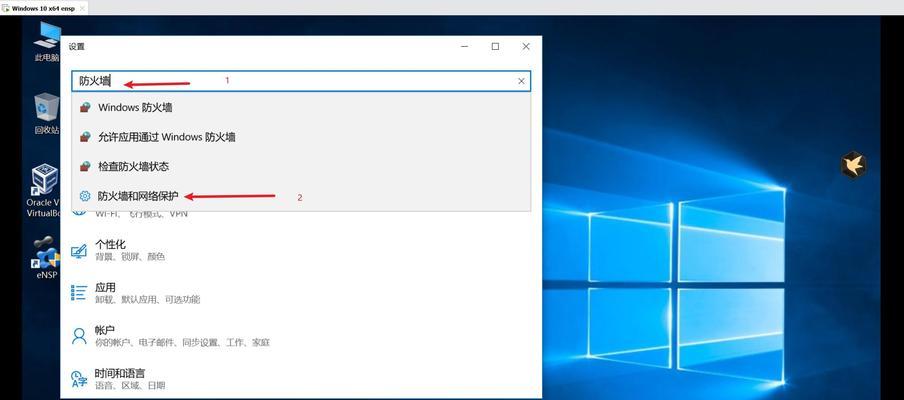This screenshot has height=400, width=904.
Task: Choose 防火墙和网络保护 search result
Action: pos(301,196)
